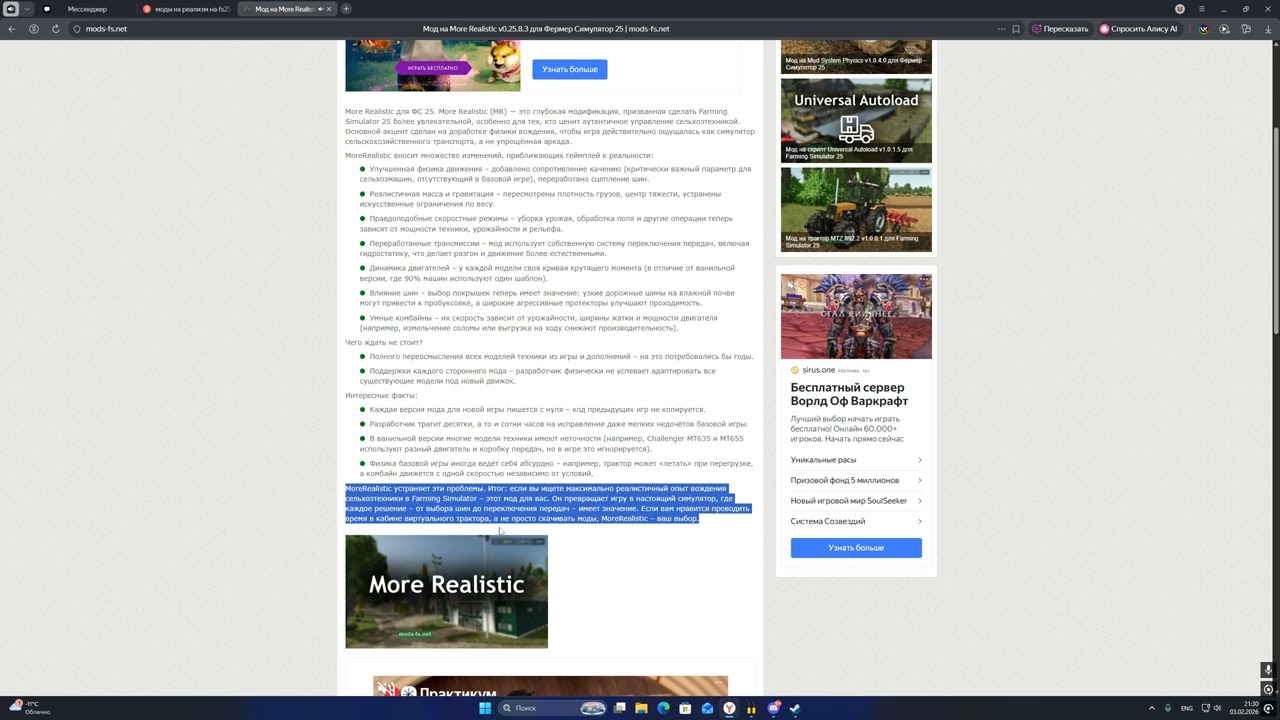The image size is (1280, 720).
Task: Switch to Yandex Browser in the taskbar
Action: click(x=729, y=708)
